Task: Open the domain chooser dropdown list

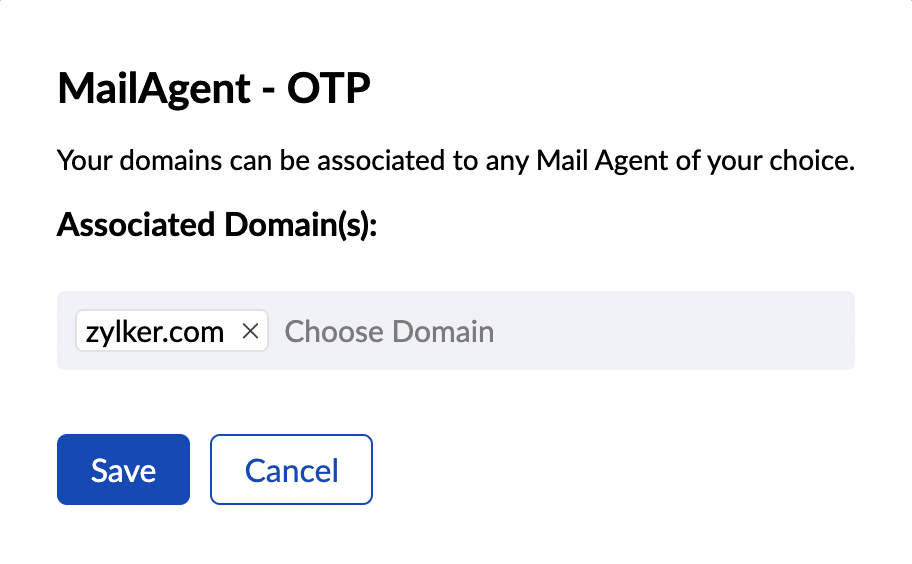Action: [560, 332]
